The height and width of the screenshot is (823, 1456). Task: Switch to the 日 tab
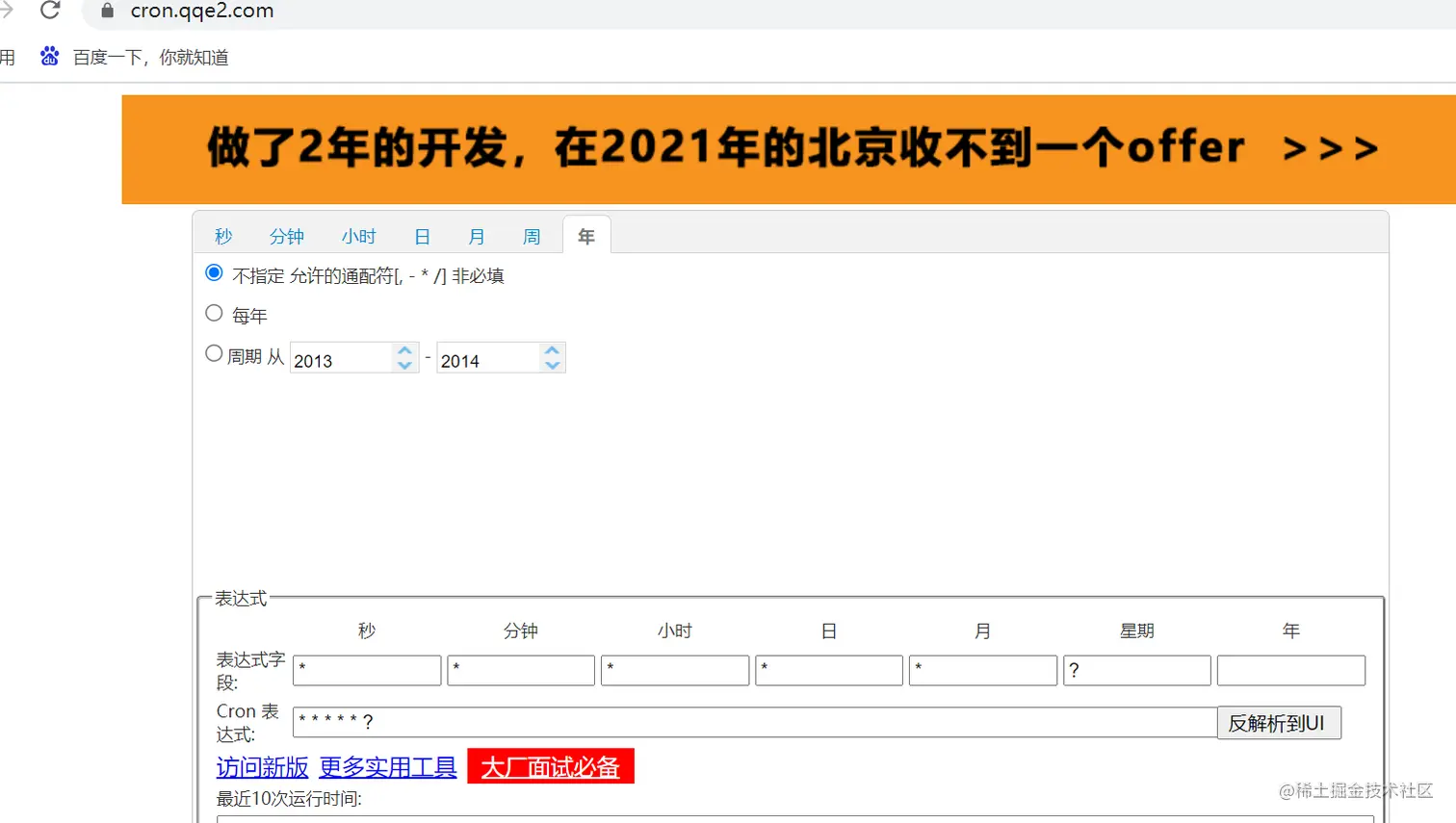click(422, 237)
